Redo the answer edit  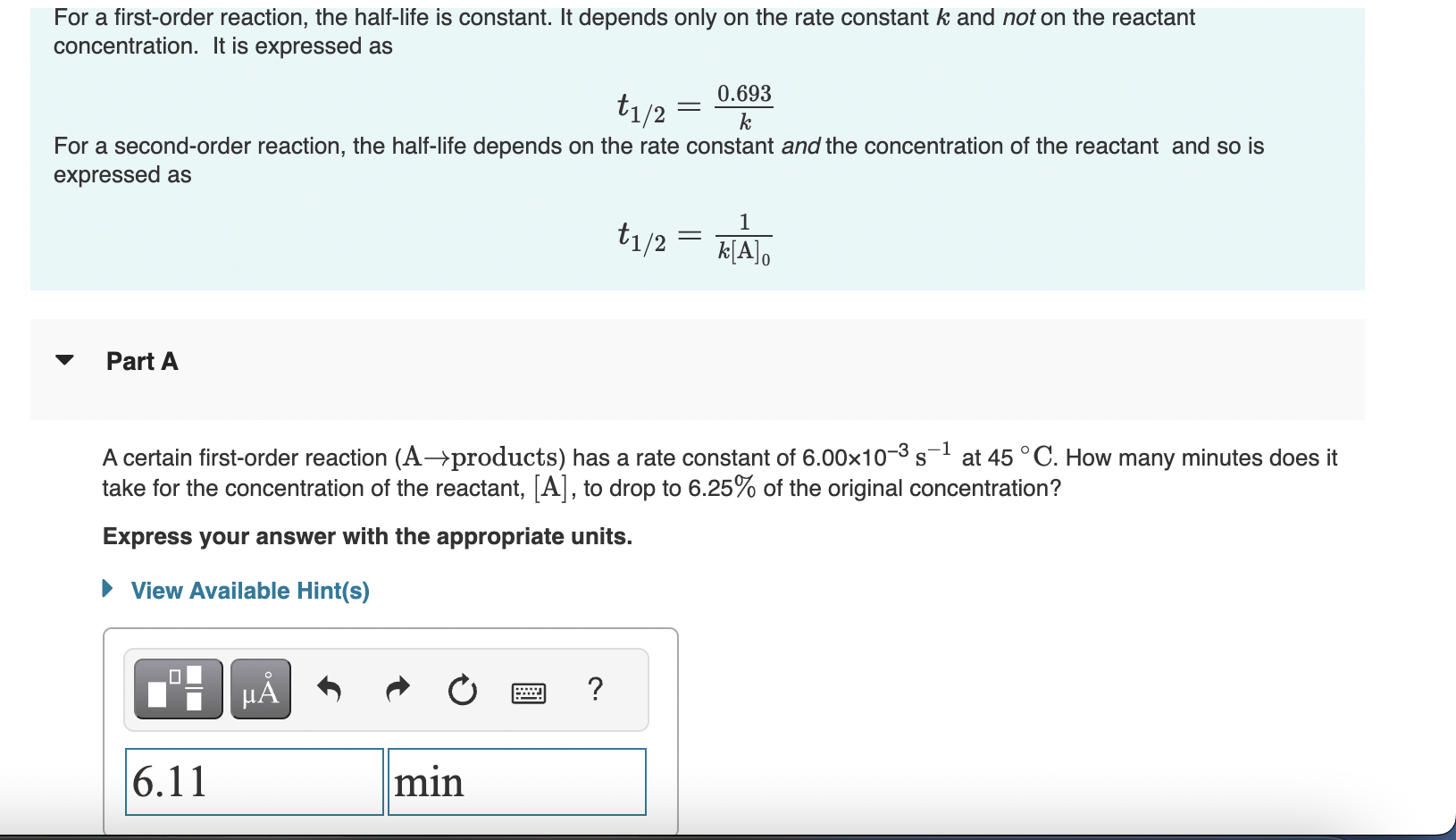pyautogui.click(x=397, y=689)
